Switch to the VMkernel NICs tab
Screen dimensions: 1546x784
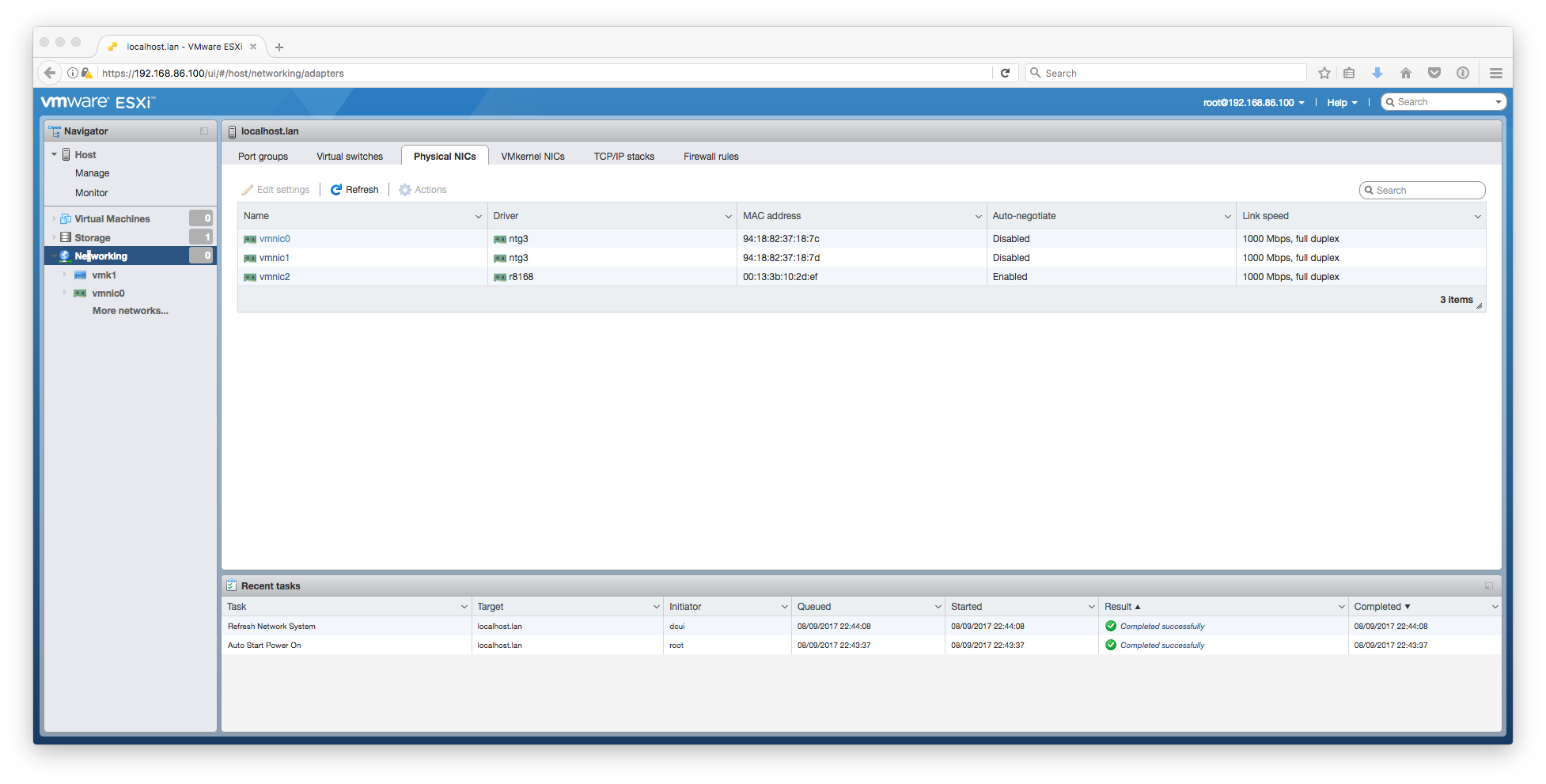tap(533, 157)
